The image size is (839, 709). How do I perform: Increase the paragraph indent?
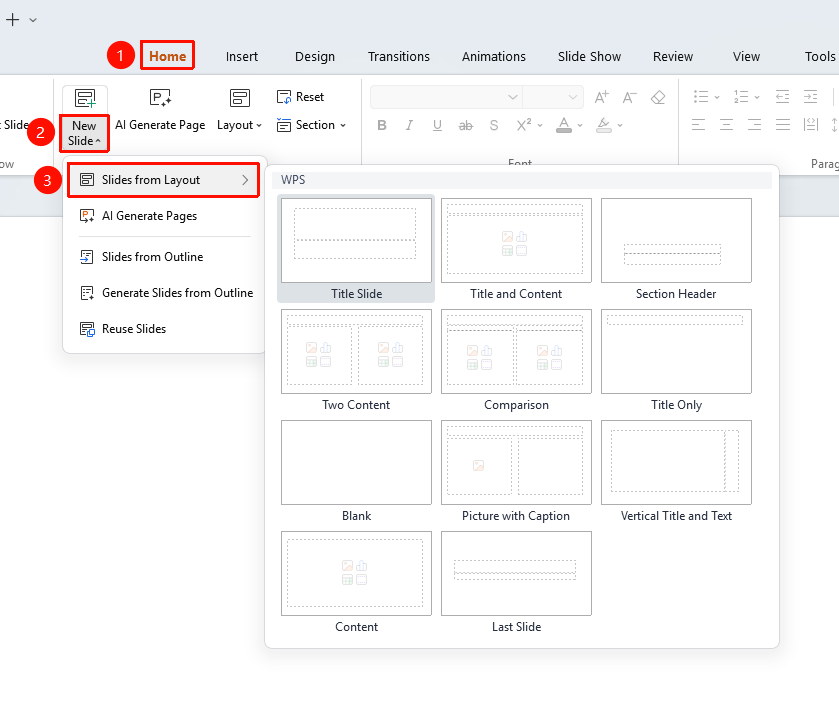[811, 97]
